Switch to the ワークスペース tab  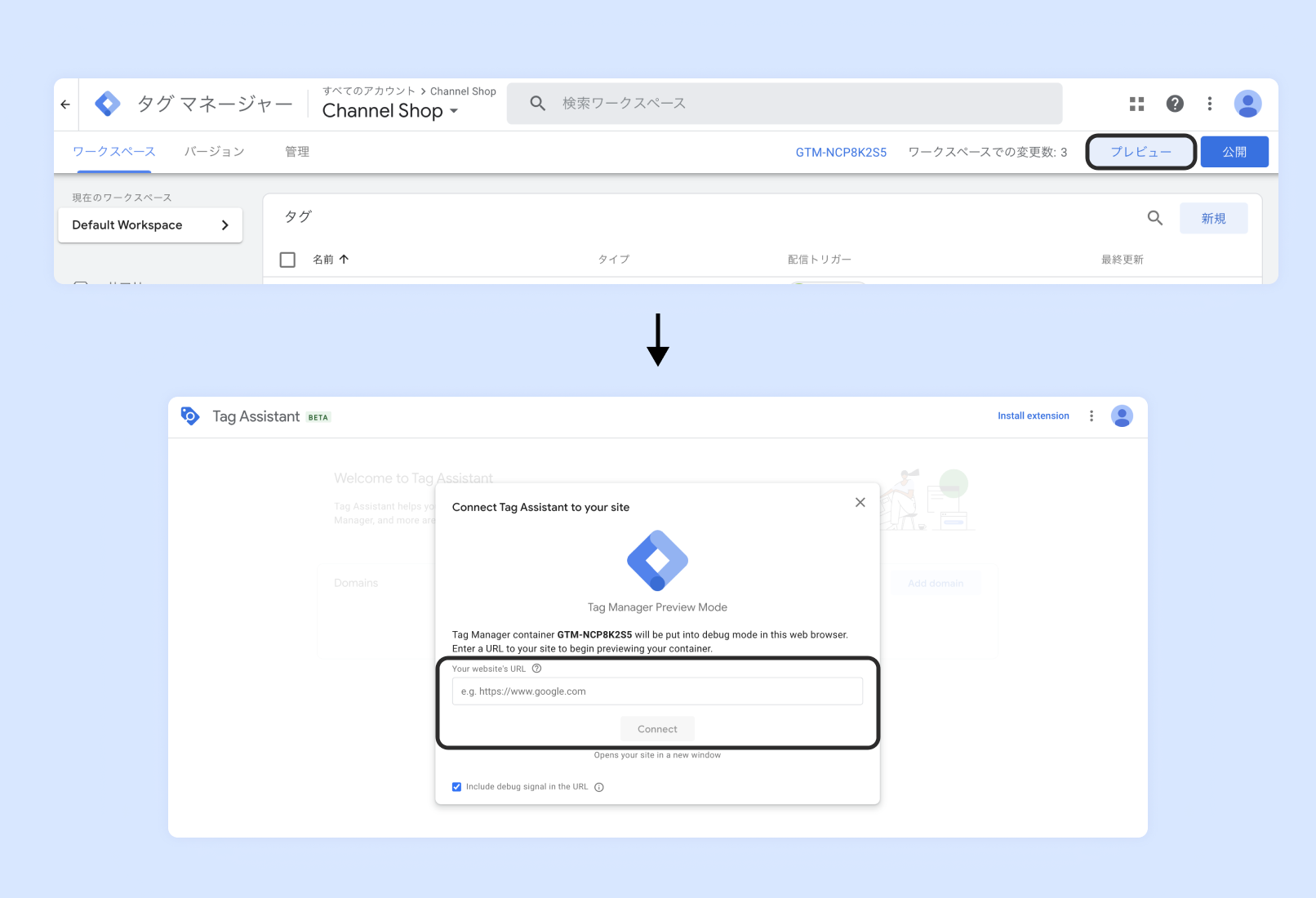114,152
